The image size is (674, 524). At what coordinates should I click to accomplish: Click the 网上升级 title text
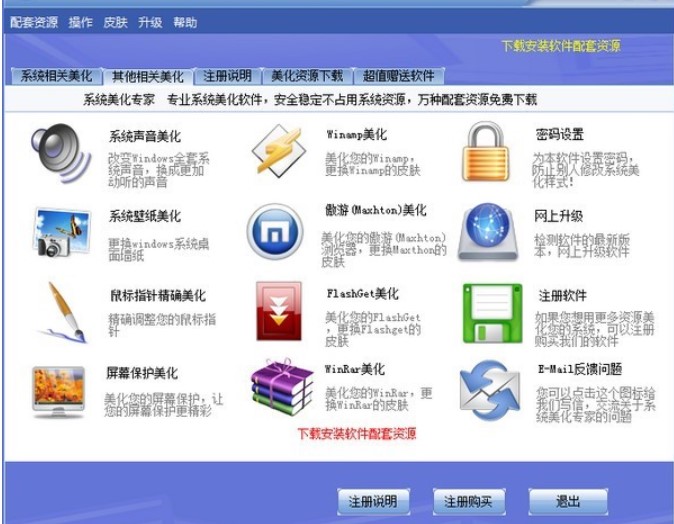coord(558,216)
